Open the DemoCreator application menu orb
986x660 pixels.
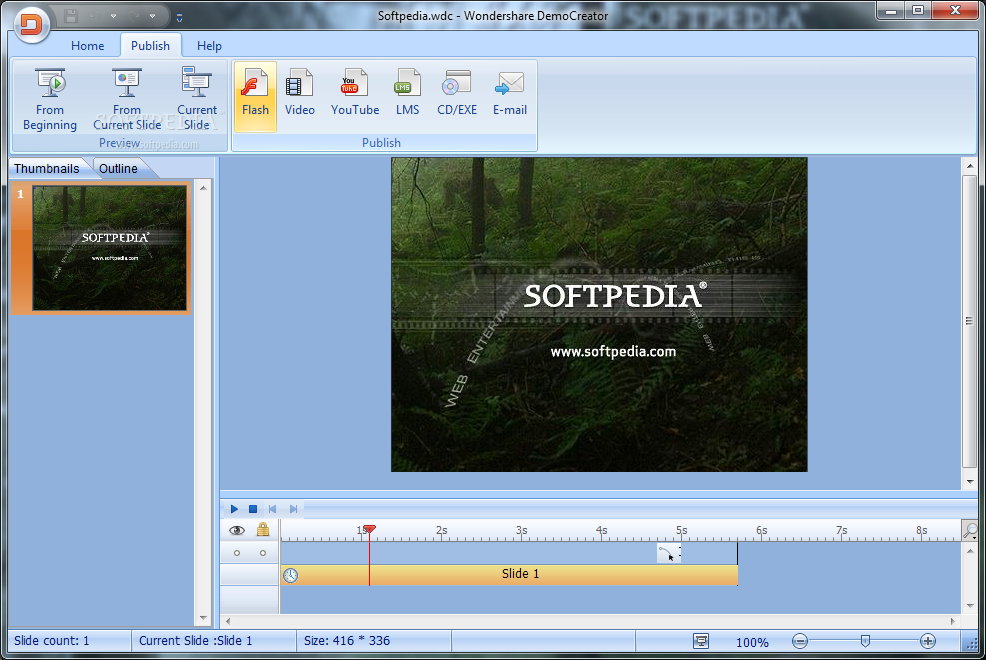pyautogui.click(x=31, y=25)
